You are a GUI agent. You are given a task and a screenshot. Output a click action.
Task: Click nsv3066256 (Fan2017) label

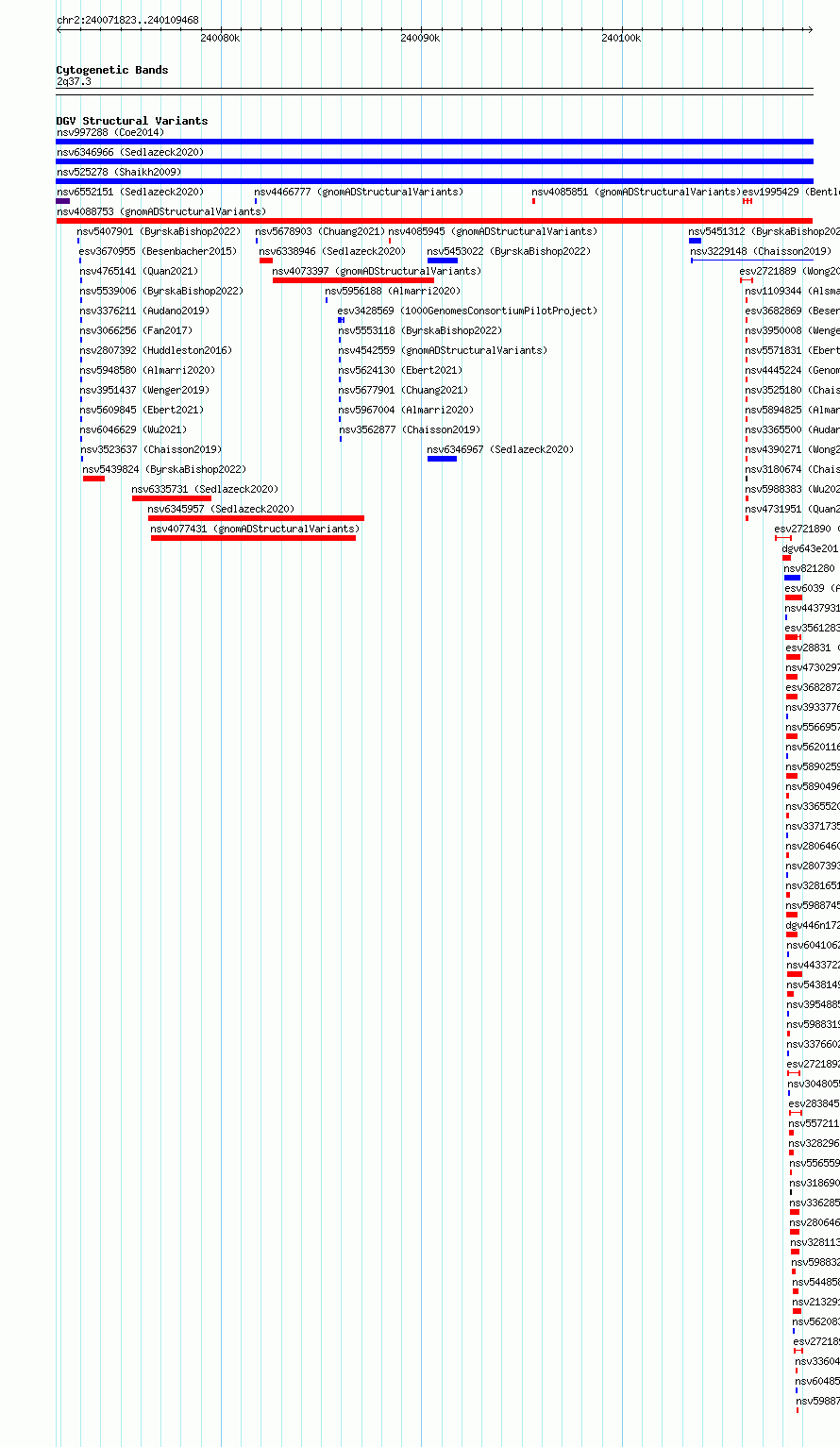tap(136, 330)
